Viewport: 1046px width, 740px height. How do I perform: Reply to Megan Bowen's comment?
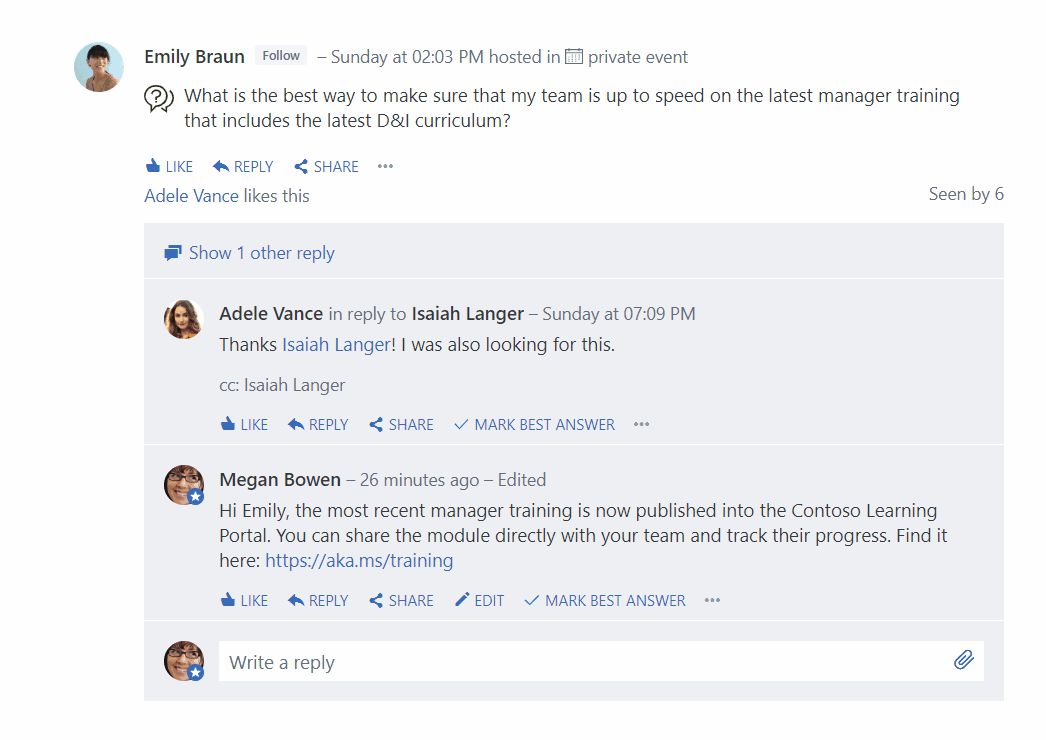click(317, 600)
